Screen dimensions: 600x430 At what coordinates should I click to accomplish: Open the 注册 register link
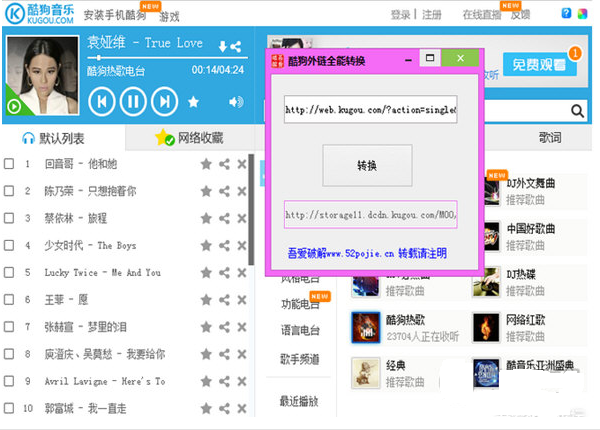(x=432, y=15)
